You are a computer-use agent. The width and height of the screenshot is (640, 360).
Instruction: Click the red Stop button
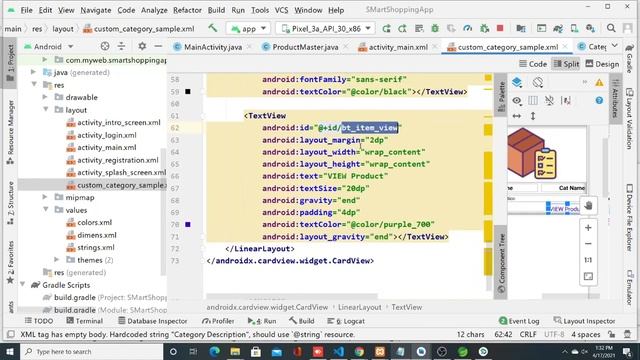click(x=500, y=28)
